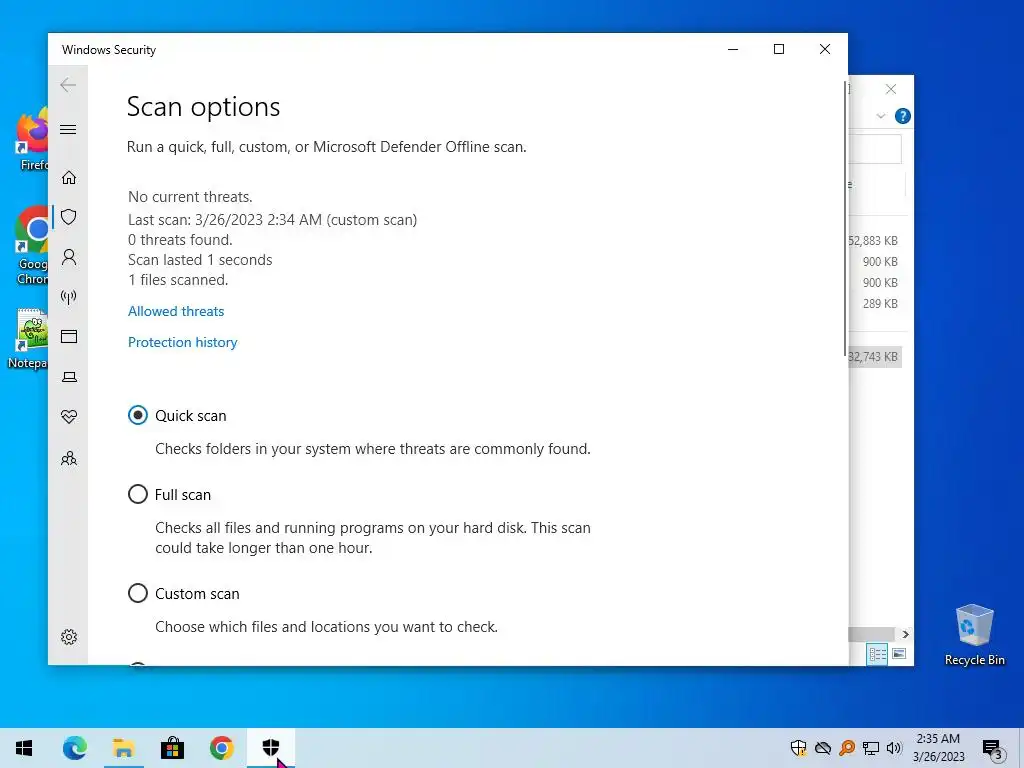Screen dimensions: 1024x768
Task: Click the Windows Security vertical scrollbar
Action: coord(845,219)
